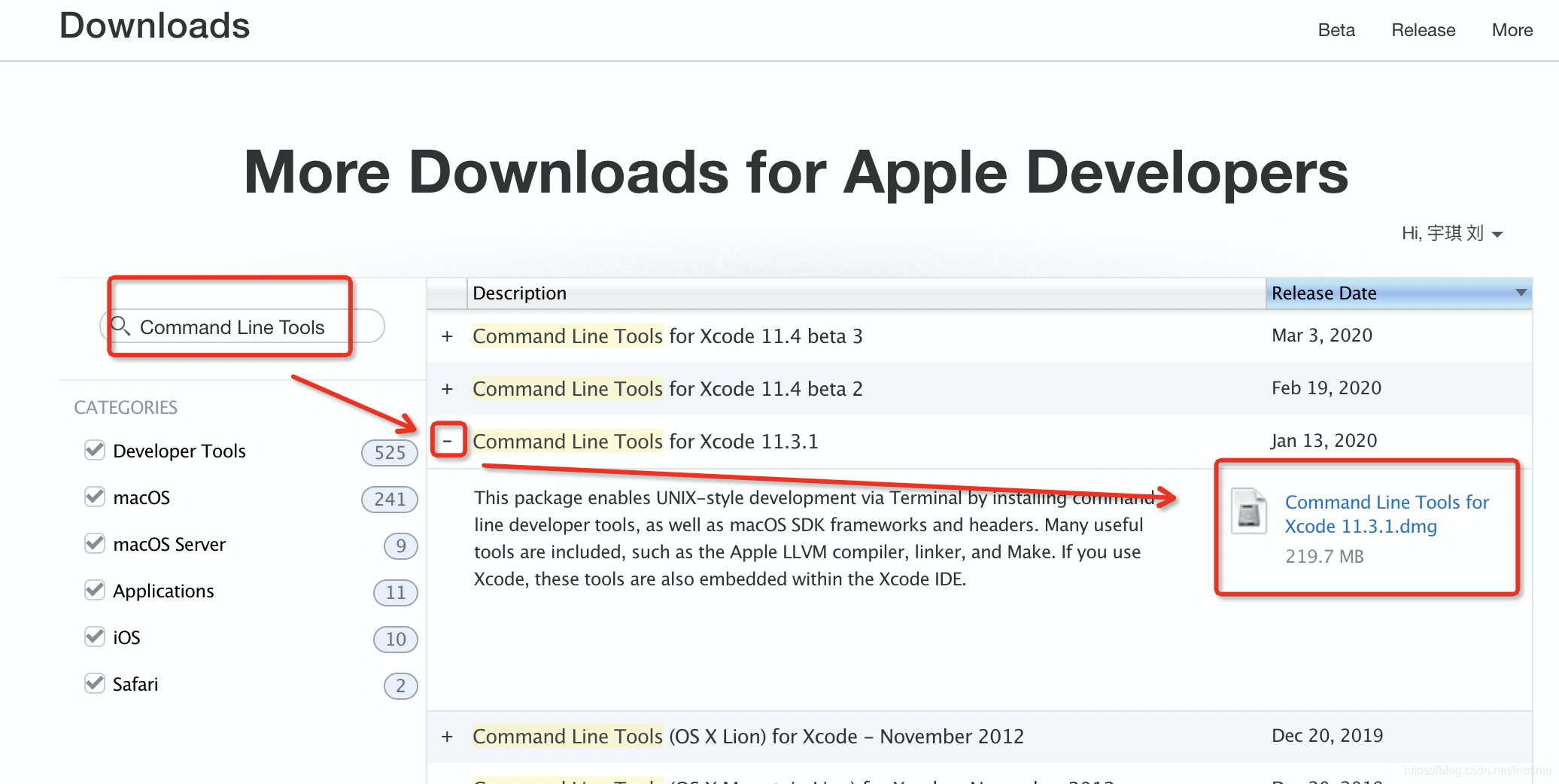The height and width of the screenshot is (784, 1559).
Task: Expand Xcode 11.4 beta 3 row
Action: pyautogui.click(x=447, y=336)
